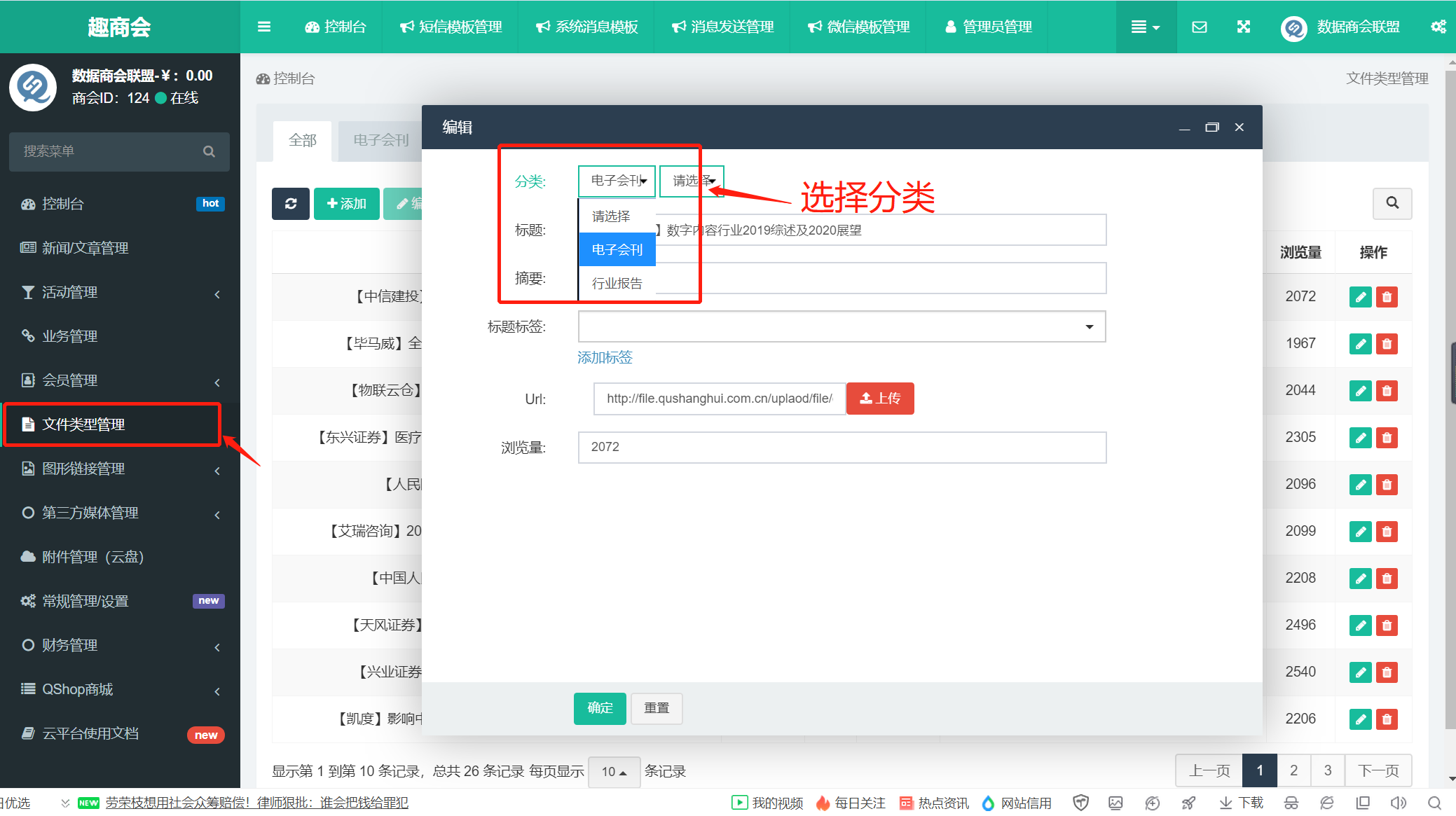Click search icon in sidebar menu search
Screen dimensions: 1456x816
tap(209, 151)
